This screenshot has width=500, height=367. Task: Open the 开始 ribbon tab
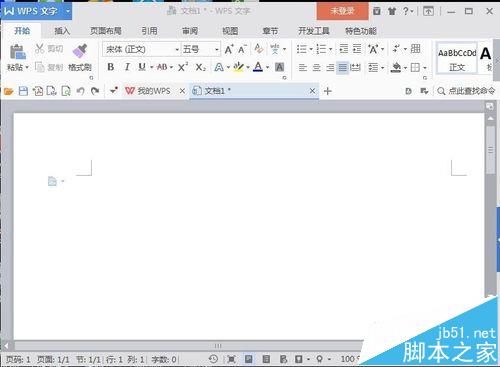coord(22,31)
